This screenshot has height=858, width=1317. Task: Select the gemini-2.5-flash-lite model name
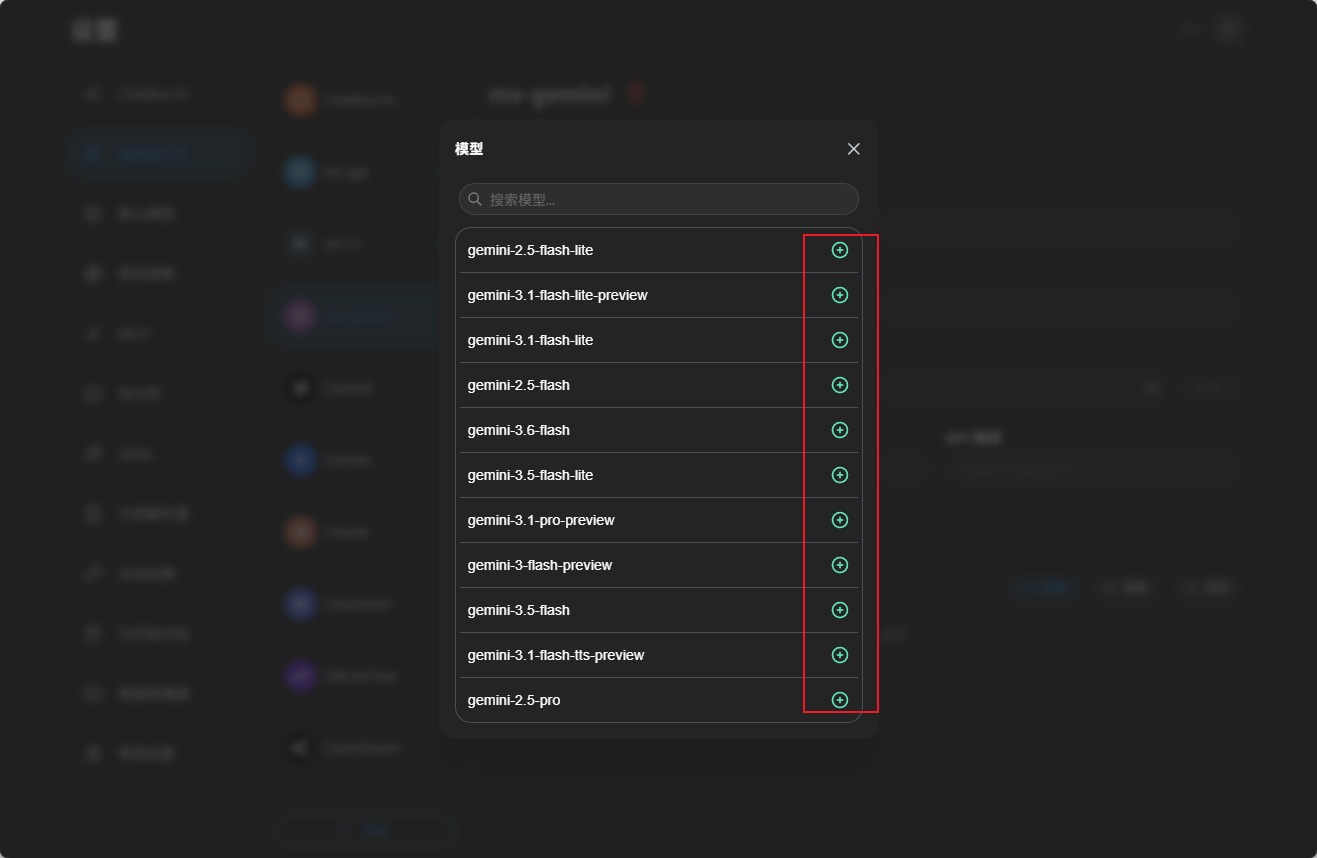coord(530,250)
